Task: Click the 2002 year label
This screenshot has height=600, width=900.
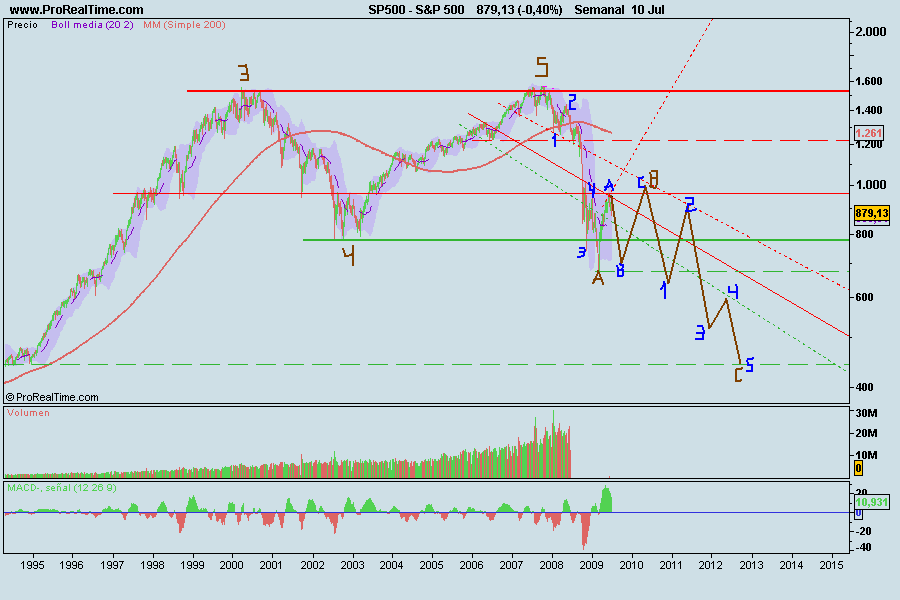Action: click(x=312, y=565)
